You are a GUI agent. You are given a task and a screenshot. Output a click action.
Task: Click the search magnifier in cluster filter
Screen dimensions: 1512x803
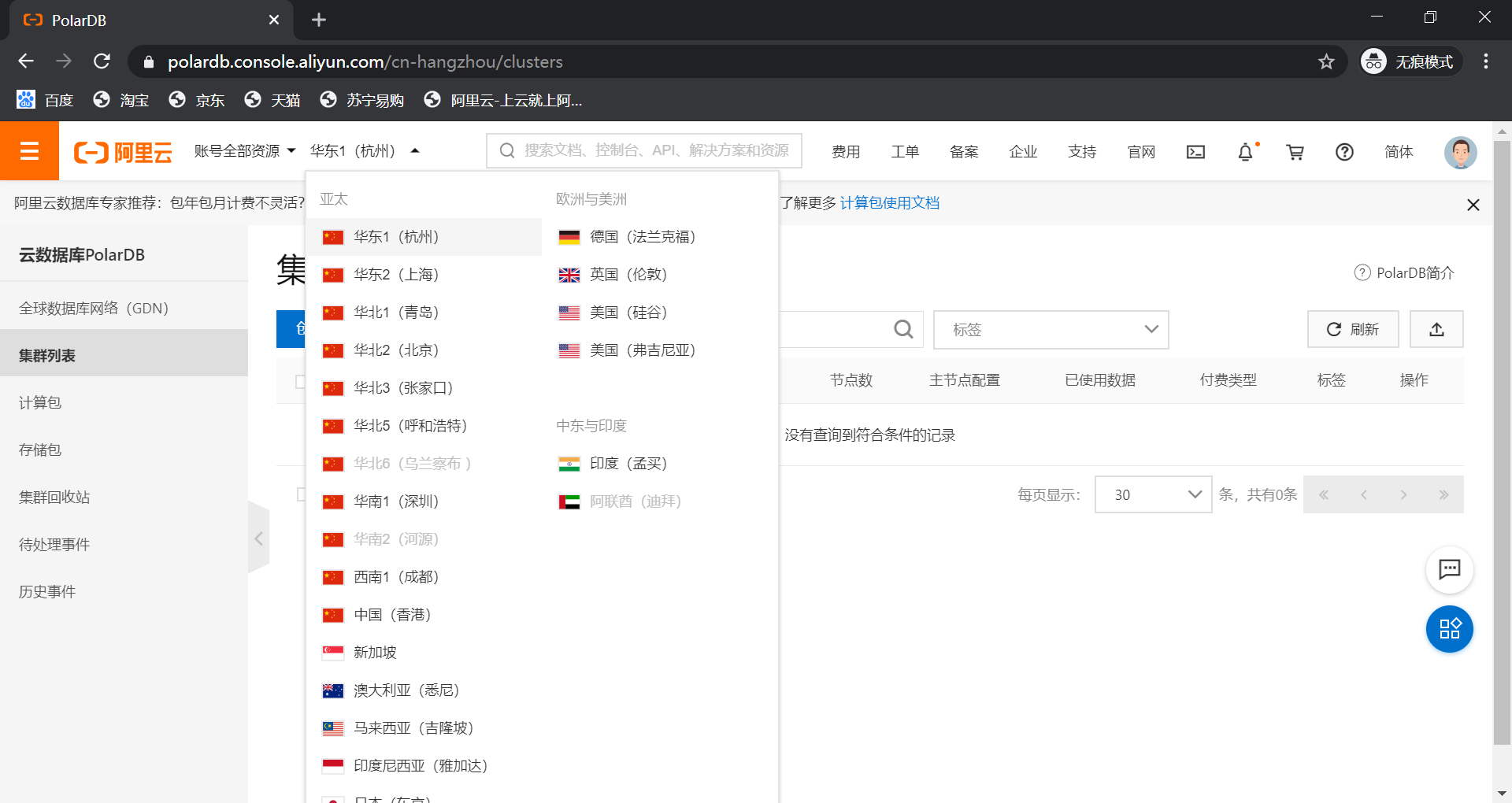coord(903,329)
